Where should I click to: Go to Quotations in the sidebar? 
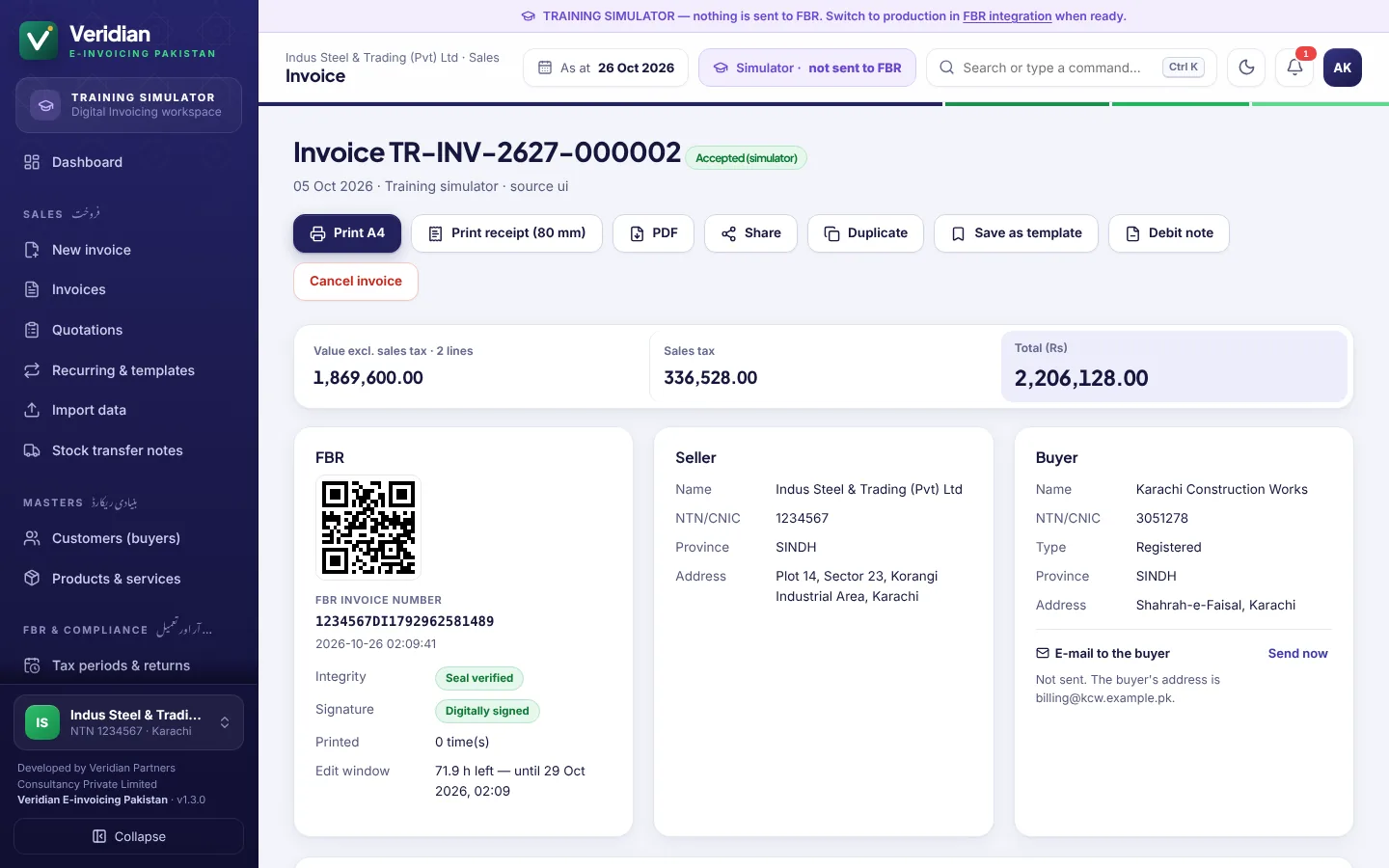point(129,330)
